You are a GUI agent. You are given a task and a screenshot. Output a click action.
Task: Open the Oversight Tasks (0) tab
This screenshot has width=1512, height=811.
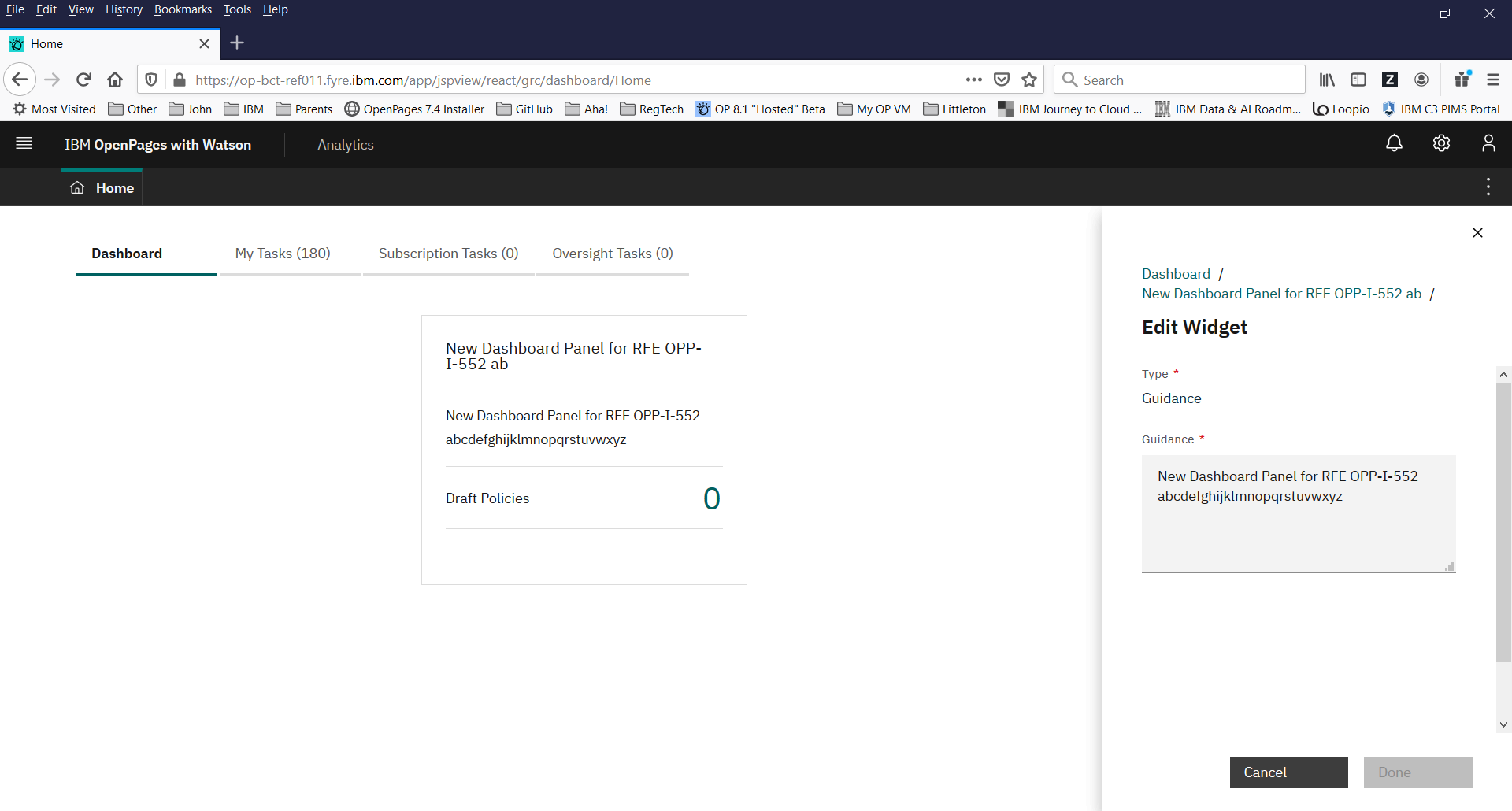pyautogui.click(x=612, y=254)
